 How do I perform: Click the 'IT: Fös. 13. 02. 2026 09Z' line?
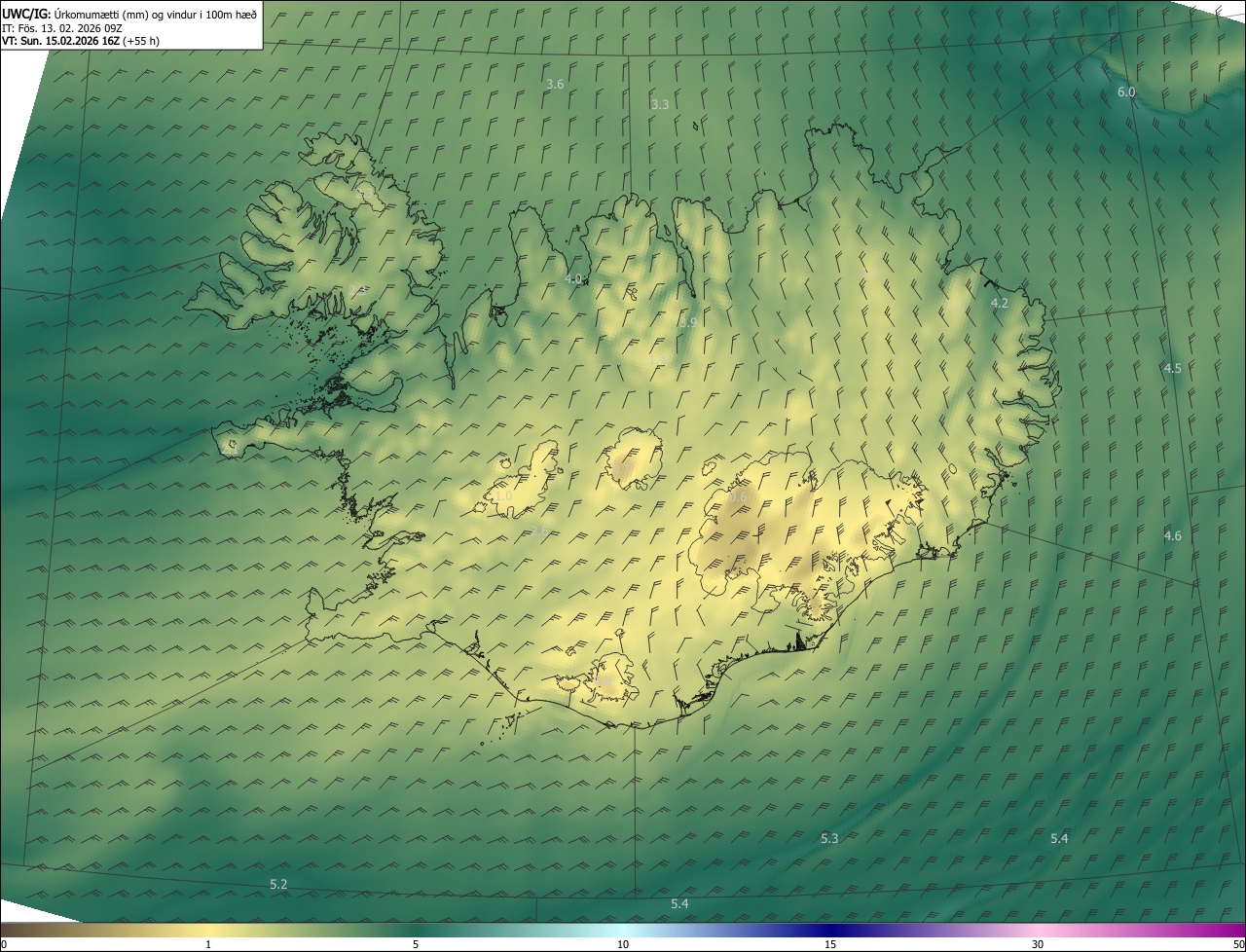tap(61, 27)
